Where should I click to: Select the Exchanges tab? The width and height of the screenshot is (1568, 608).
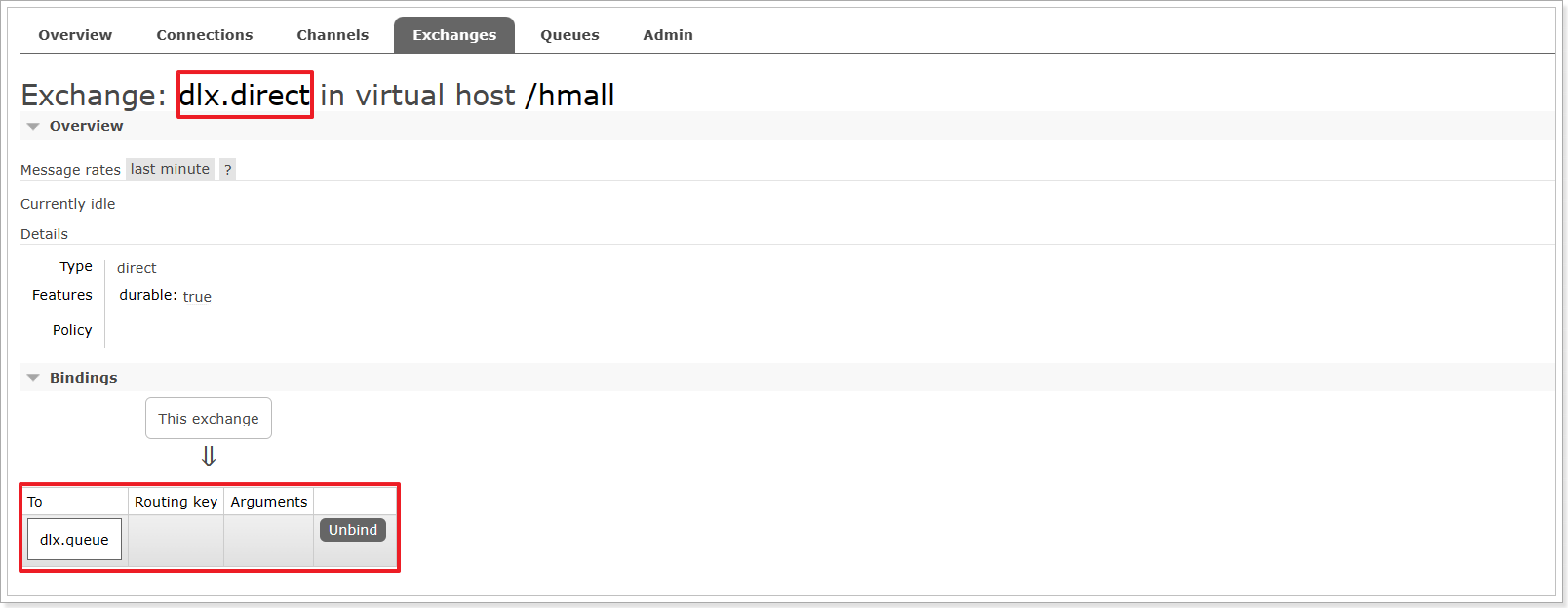pyautogui.click(x=454, y=35)
